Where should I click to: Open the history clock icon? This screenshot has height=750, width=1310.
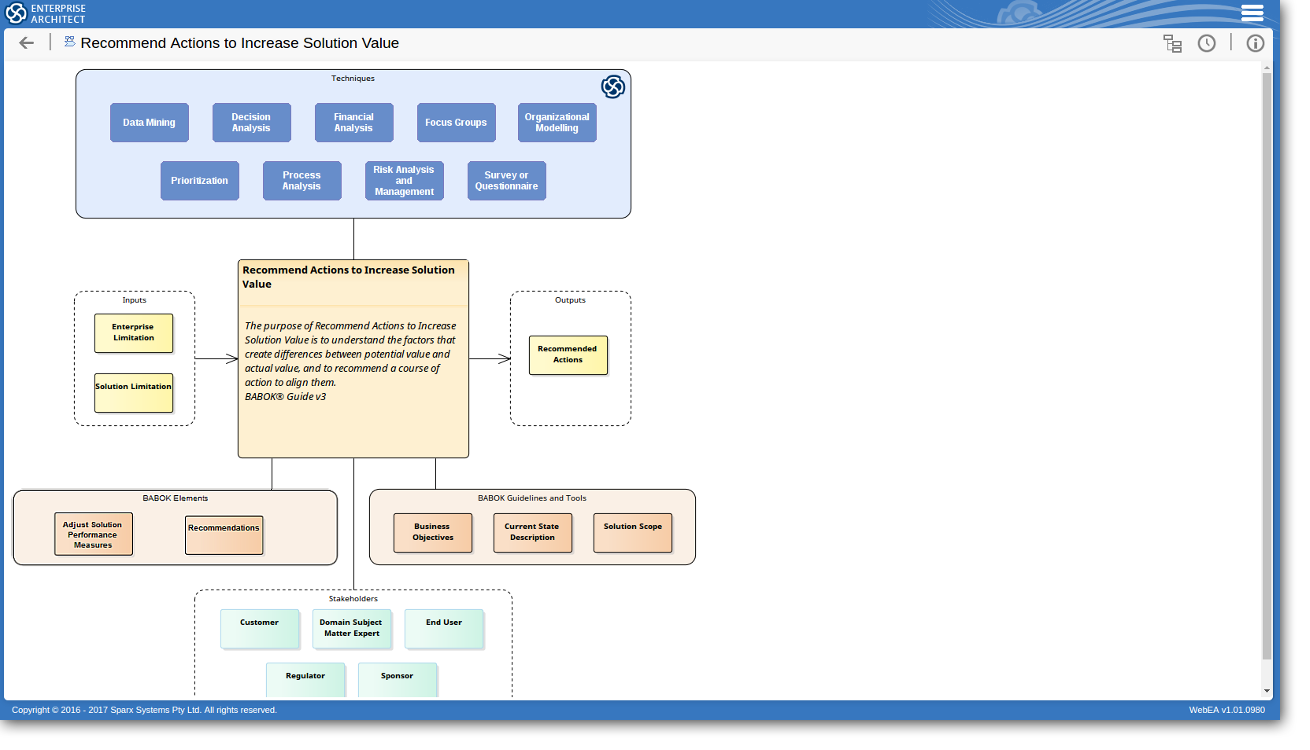pos(1207,43)
